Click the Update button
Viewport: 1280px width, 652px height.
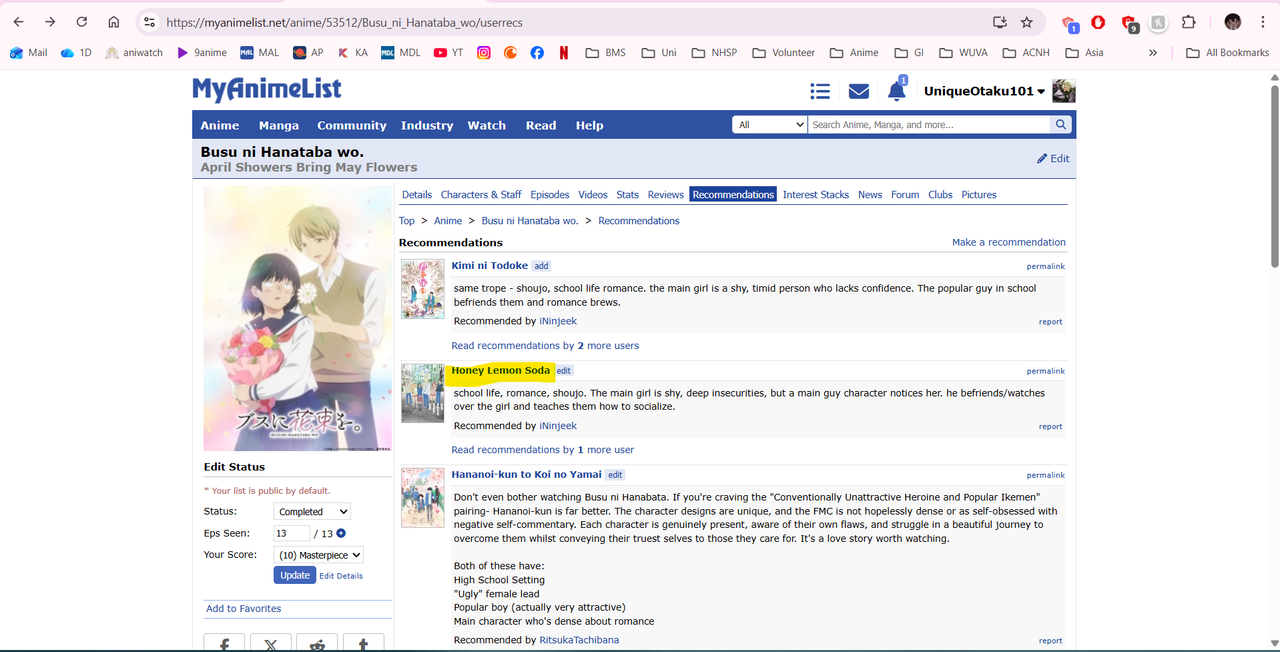click(x=295, y=575)
